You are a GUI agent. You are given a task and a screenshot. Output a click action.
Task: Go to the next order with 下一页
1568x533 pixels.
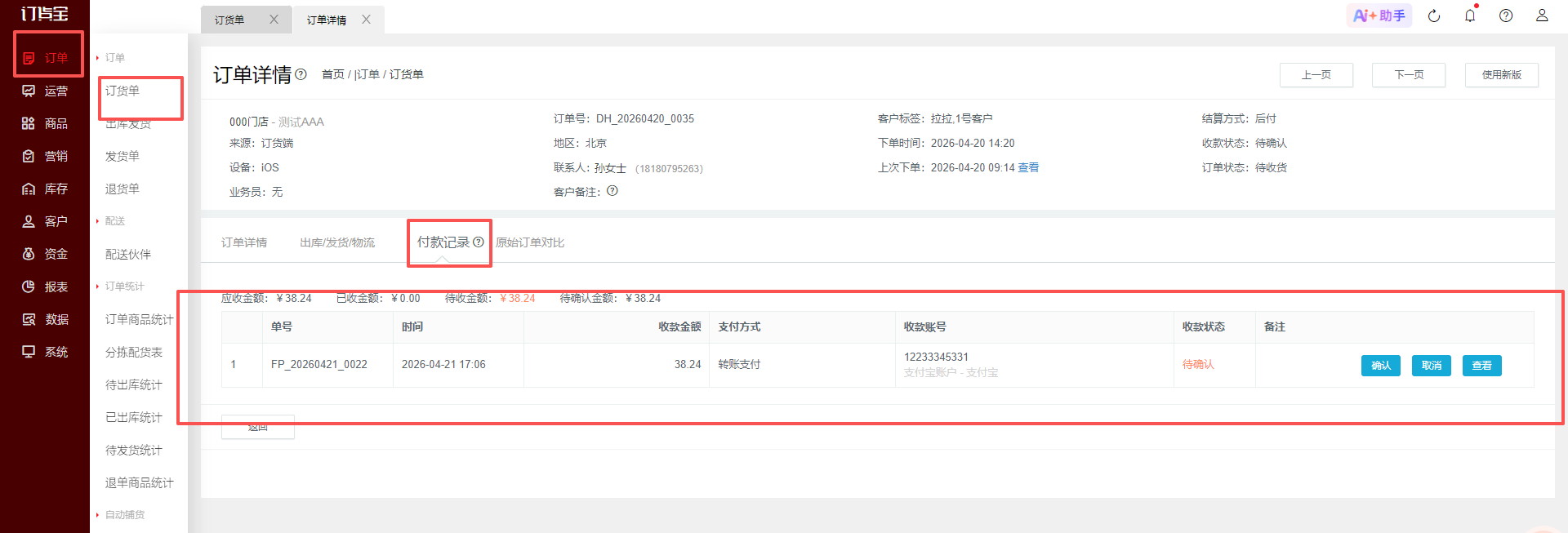point(1409,75)
